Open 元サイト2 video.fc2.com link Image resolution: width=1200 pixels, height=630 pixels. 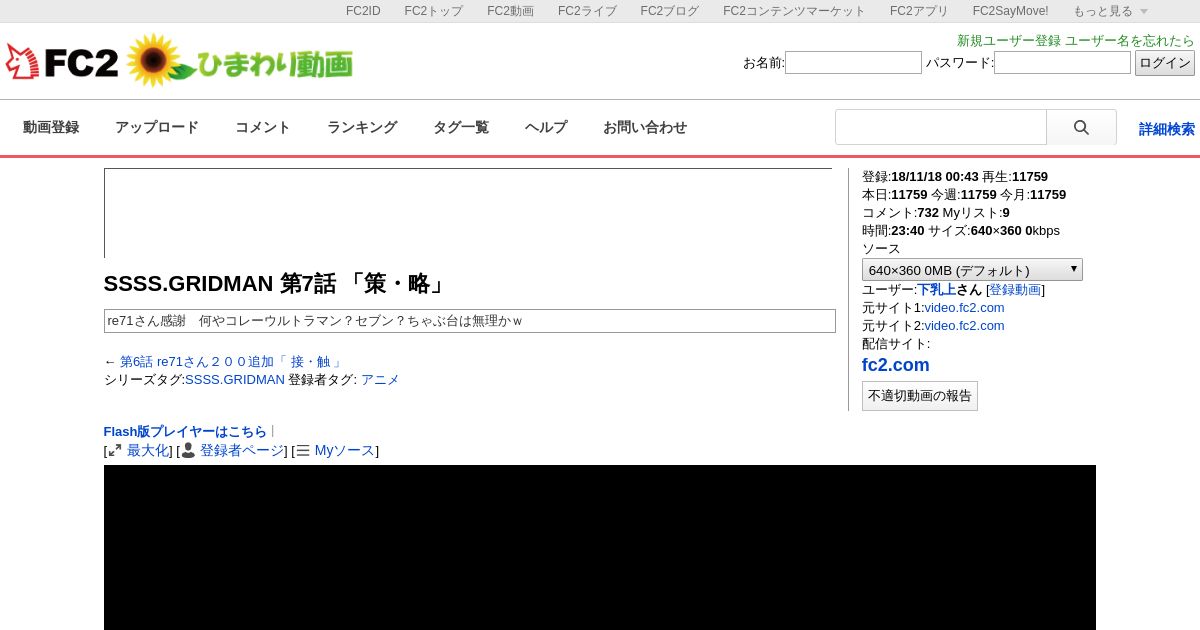964,326
